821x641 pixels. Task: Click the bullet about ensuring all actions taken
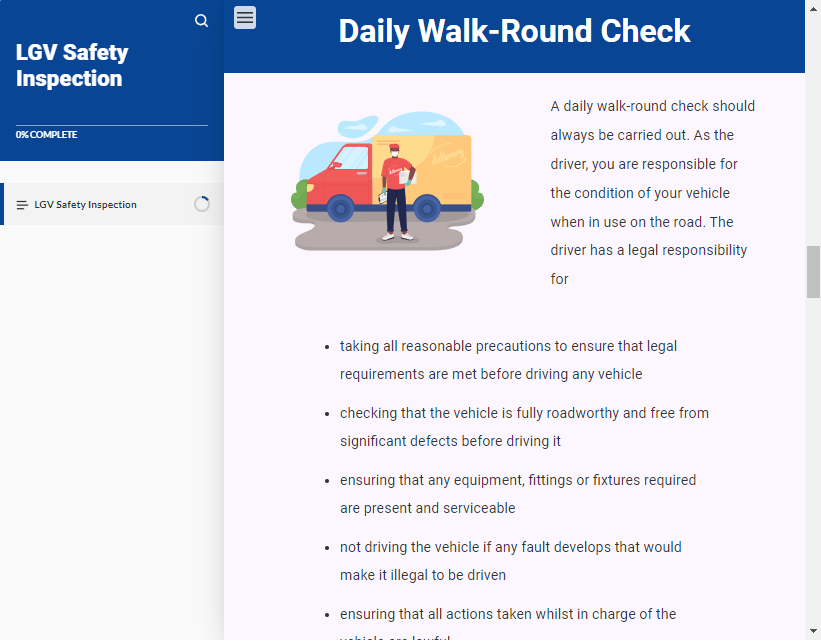point(508,615)
